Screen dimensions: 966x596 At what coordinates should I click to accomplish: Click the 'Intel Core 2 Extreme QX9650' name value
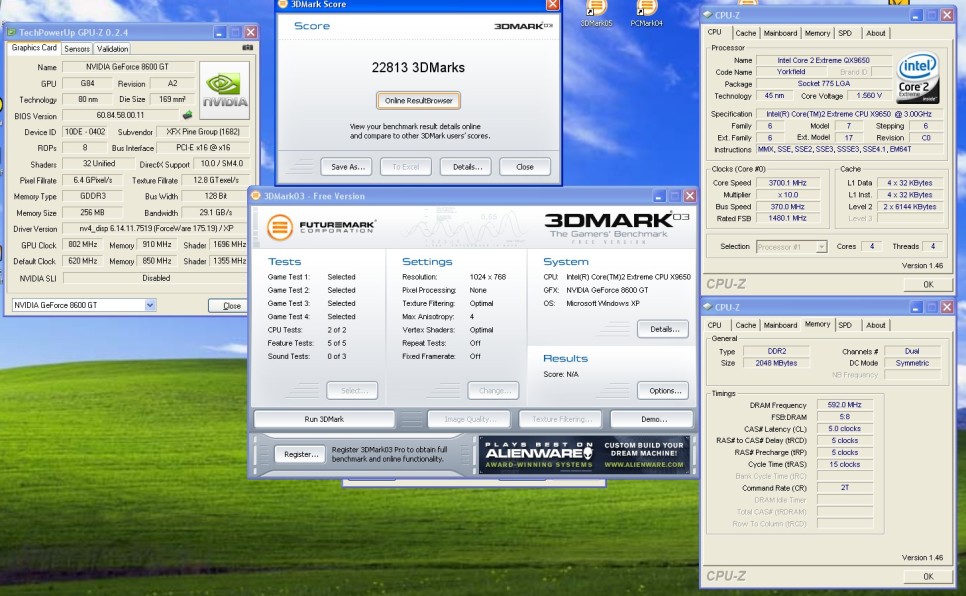point(823,60)
